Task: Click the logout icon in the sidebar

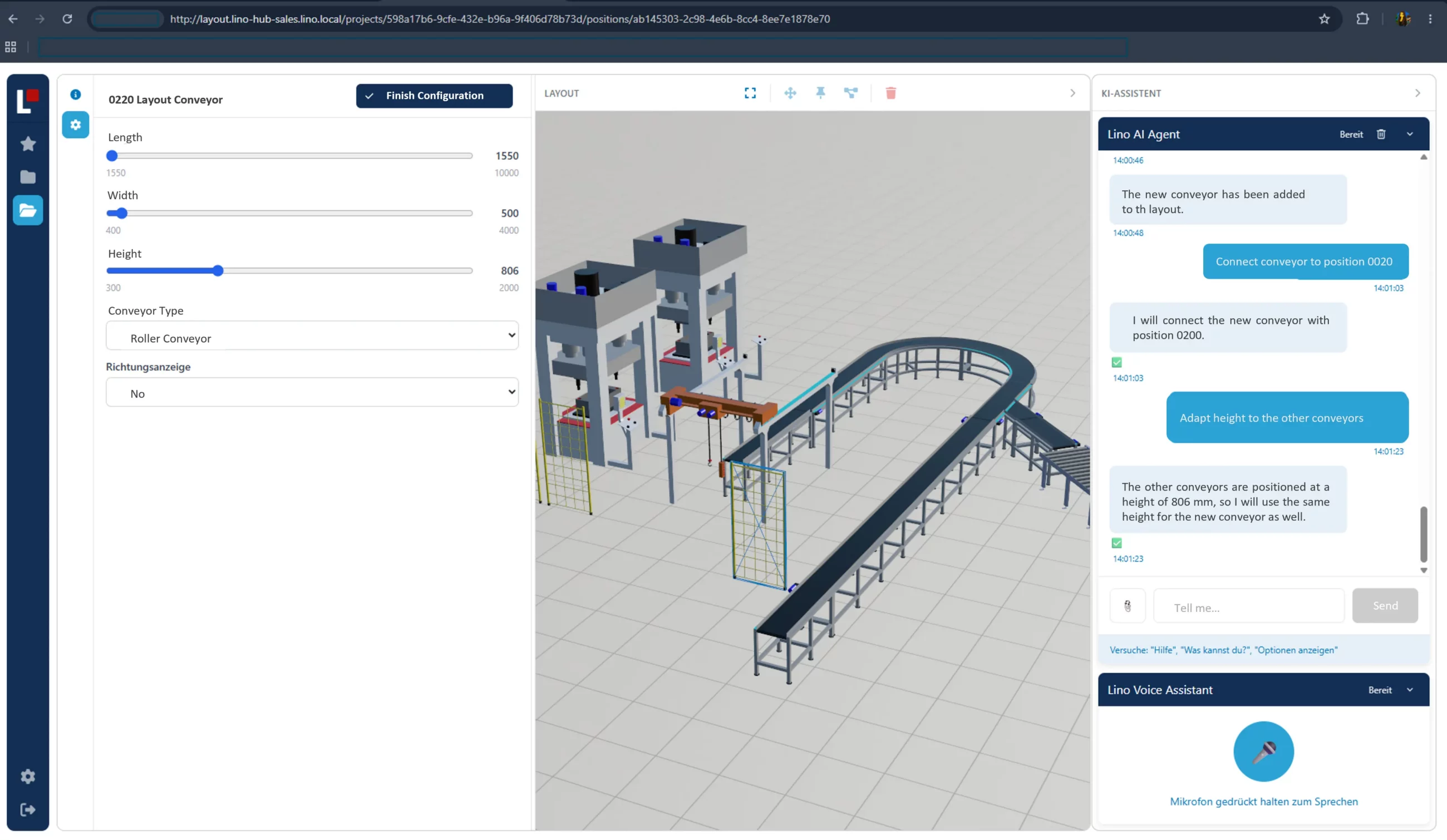Action: click(x=28, y=809)
